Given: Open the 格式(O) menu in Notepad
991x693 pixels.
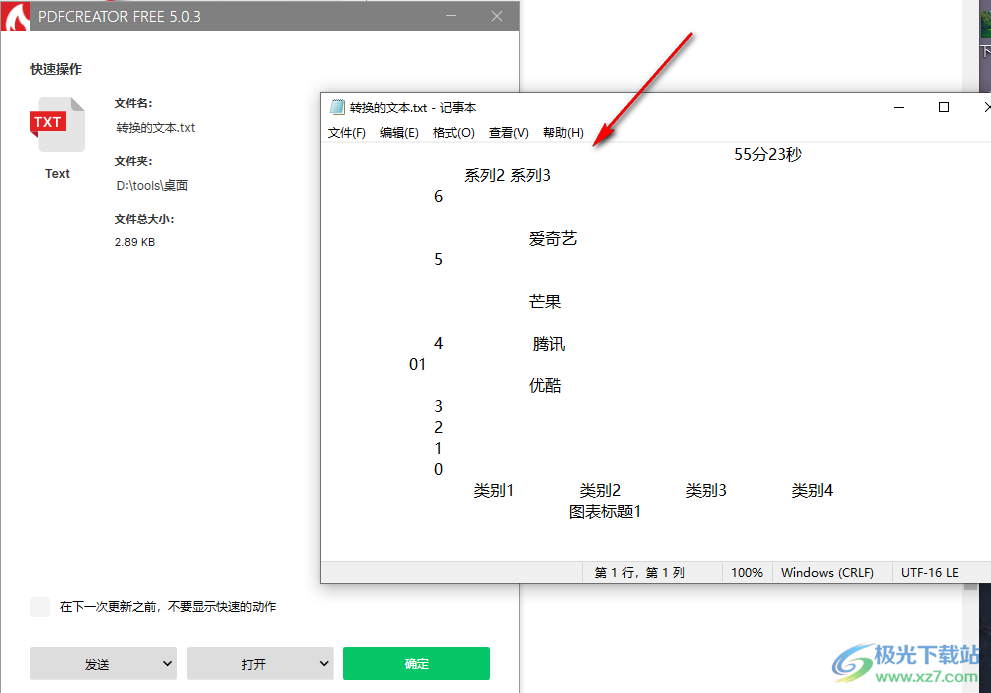Looking at the screenshot, I should [453, 133].
